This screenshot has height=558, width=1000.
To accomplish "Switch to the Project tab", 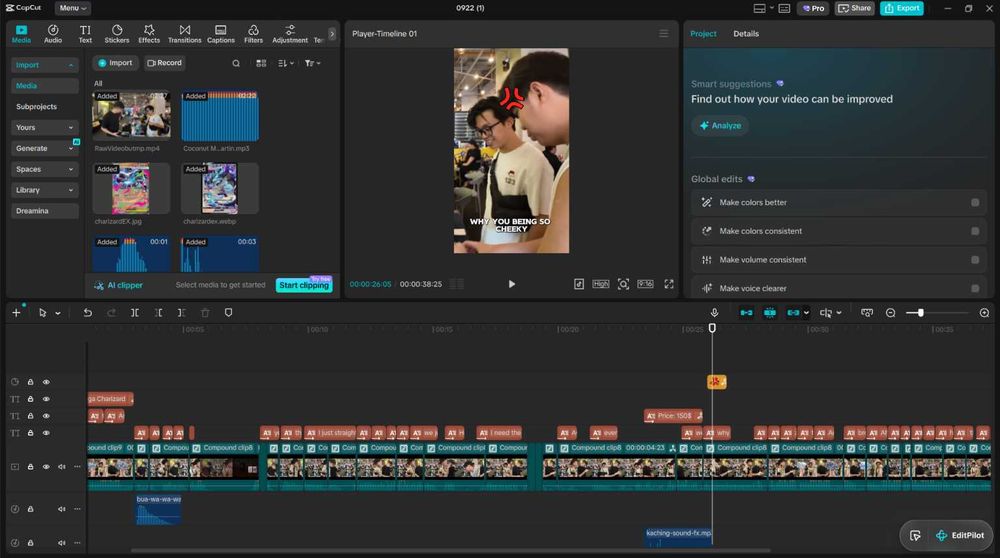I will click(x=703, y=34).
